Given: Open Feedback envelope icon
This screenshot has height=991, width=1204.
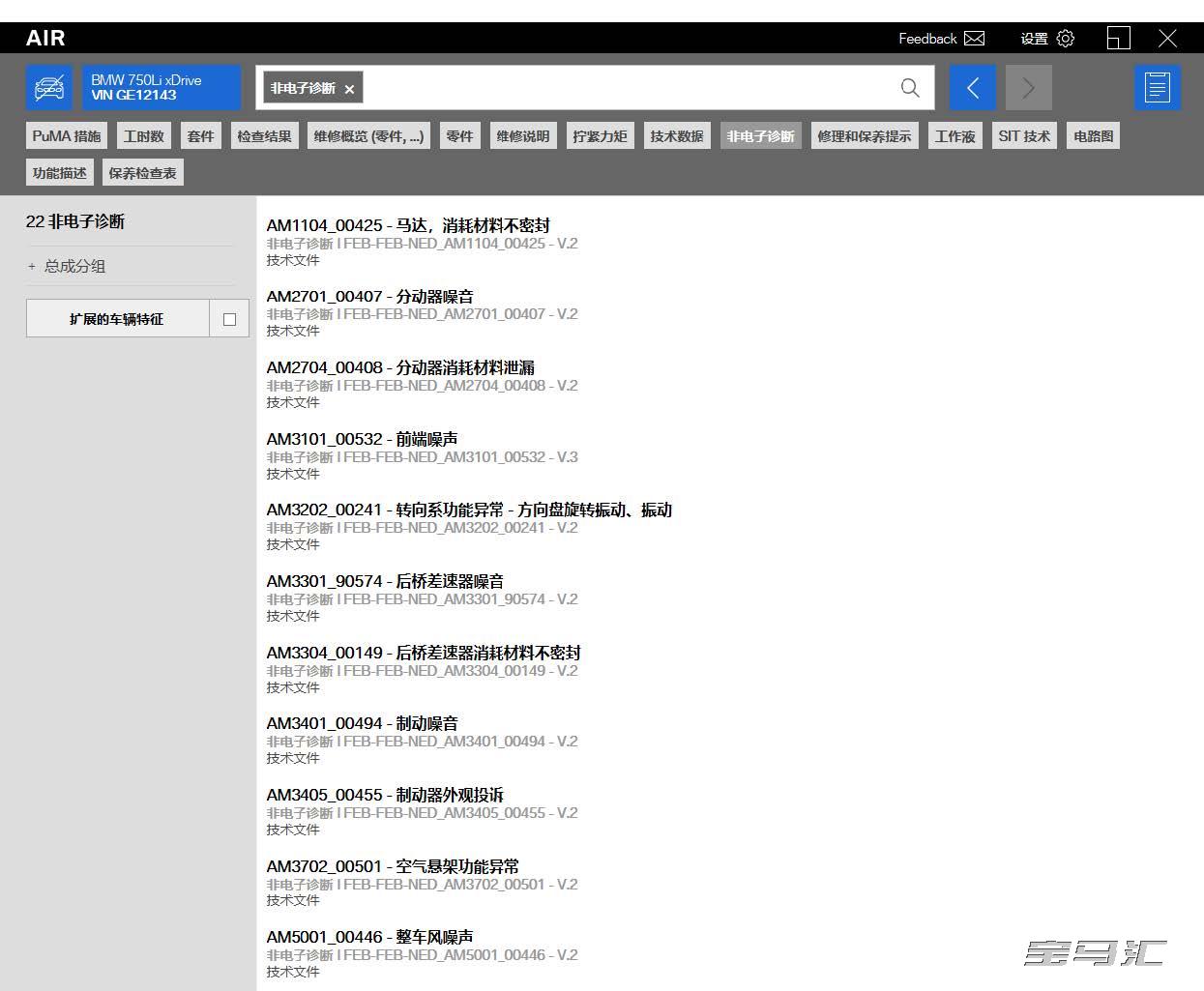Looking at the screenshot, I should point(975,39).
